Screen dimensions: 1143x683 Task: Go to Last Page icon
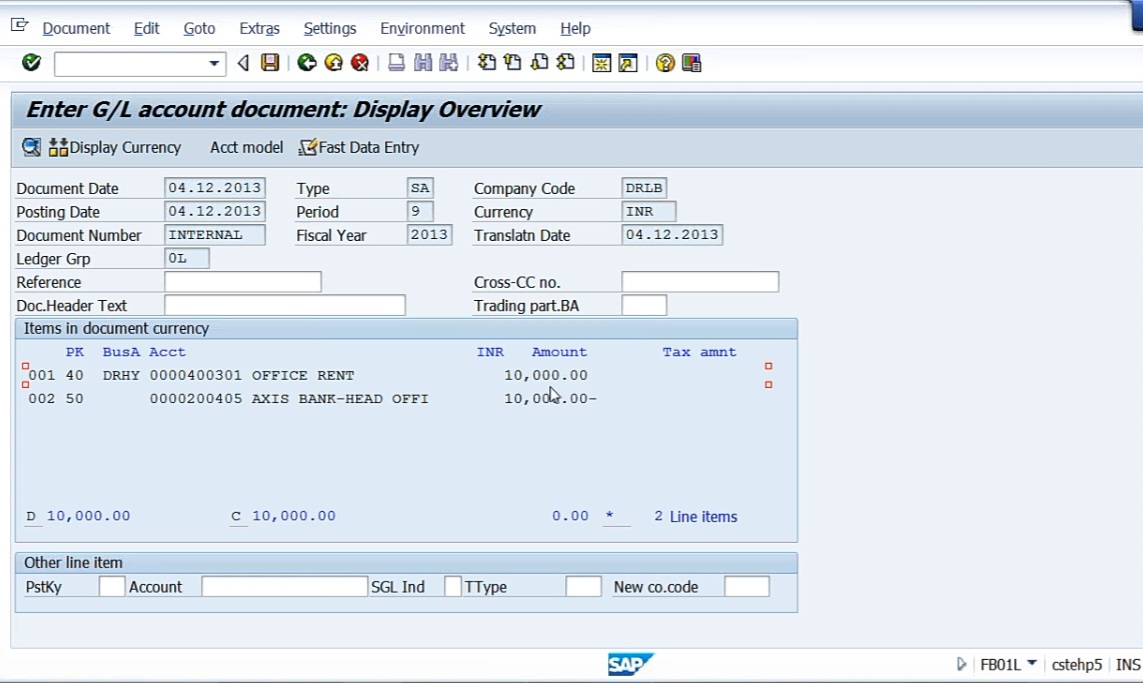(566, 63)
